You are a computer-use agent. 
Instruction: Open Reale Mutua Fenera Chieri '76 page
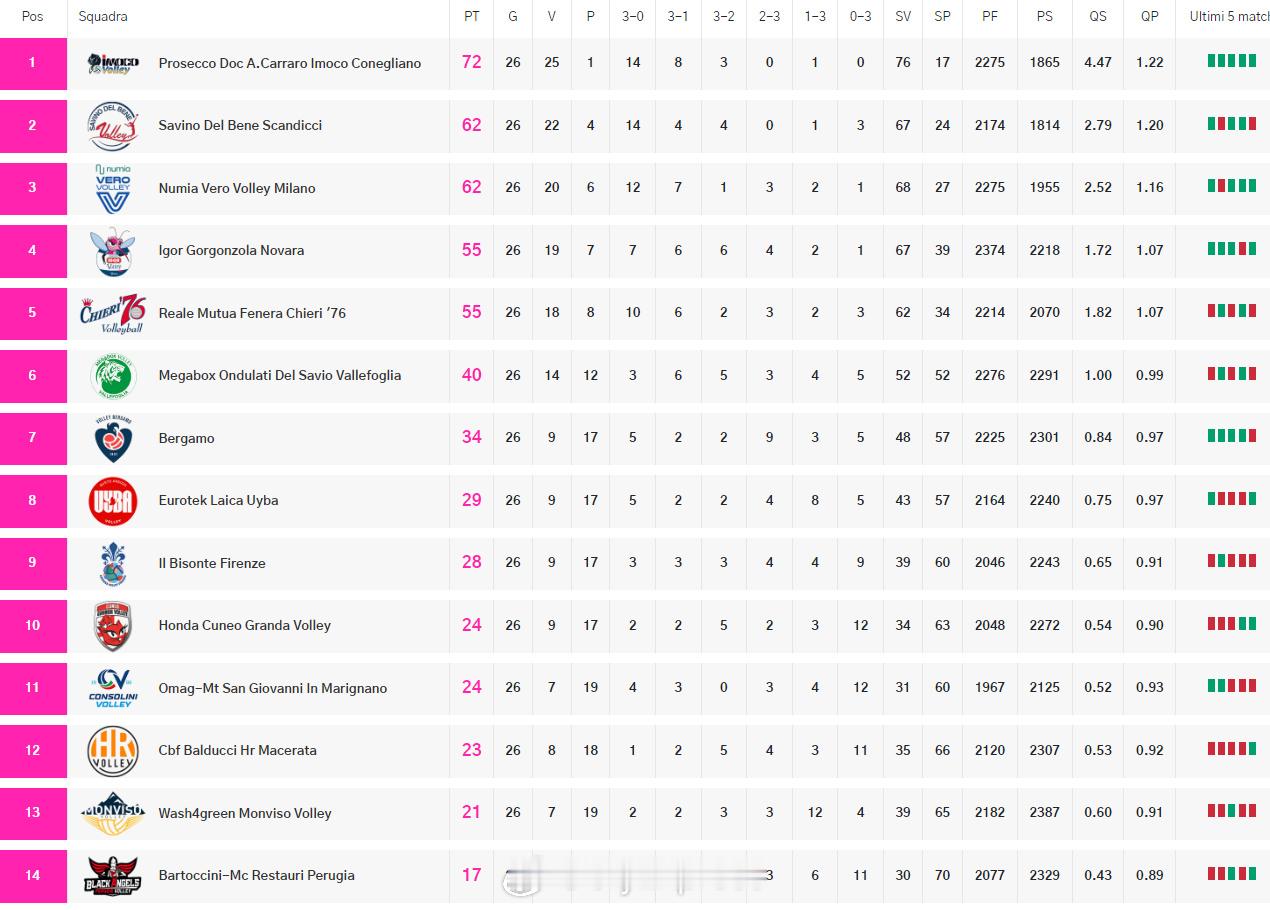click(x=252, y=313)
